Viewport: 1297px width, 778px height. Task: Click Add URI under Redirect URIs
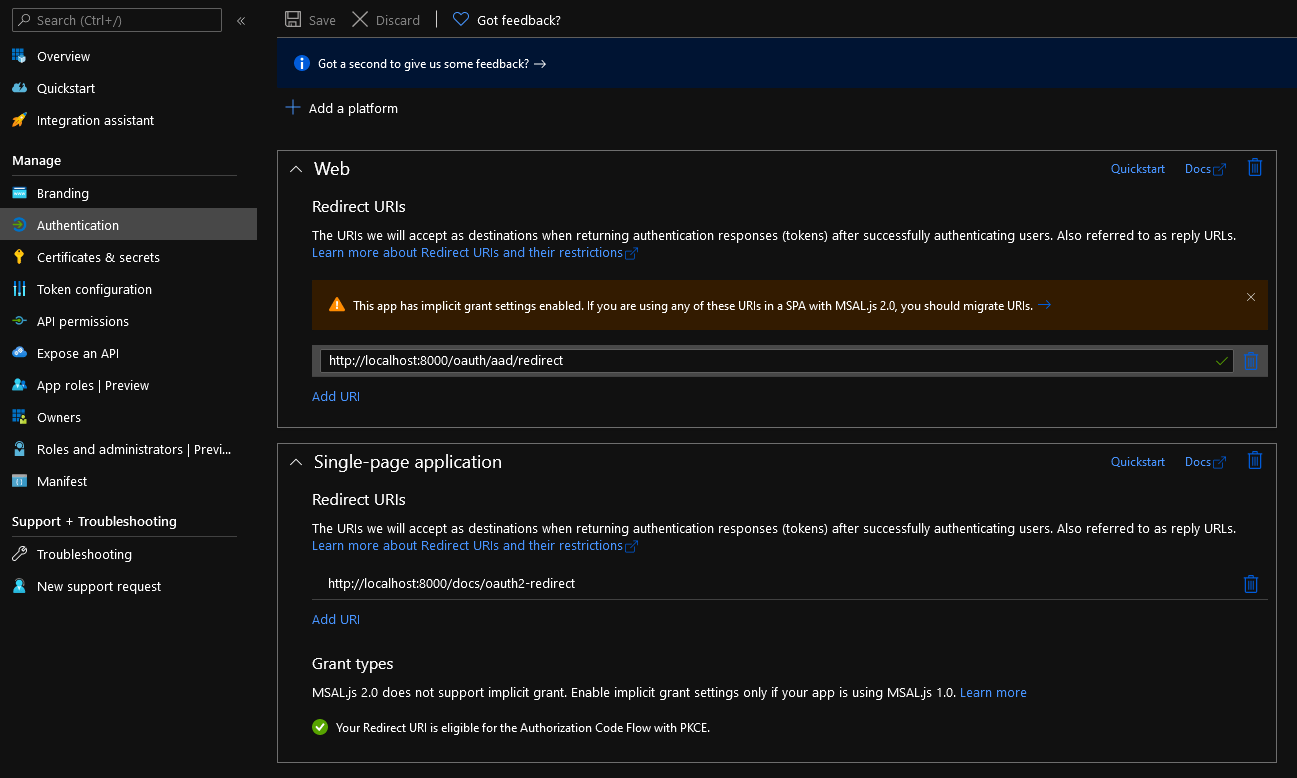point(336,396)
